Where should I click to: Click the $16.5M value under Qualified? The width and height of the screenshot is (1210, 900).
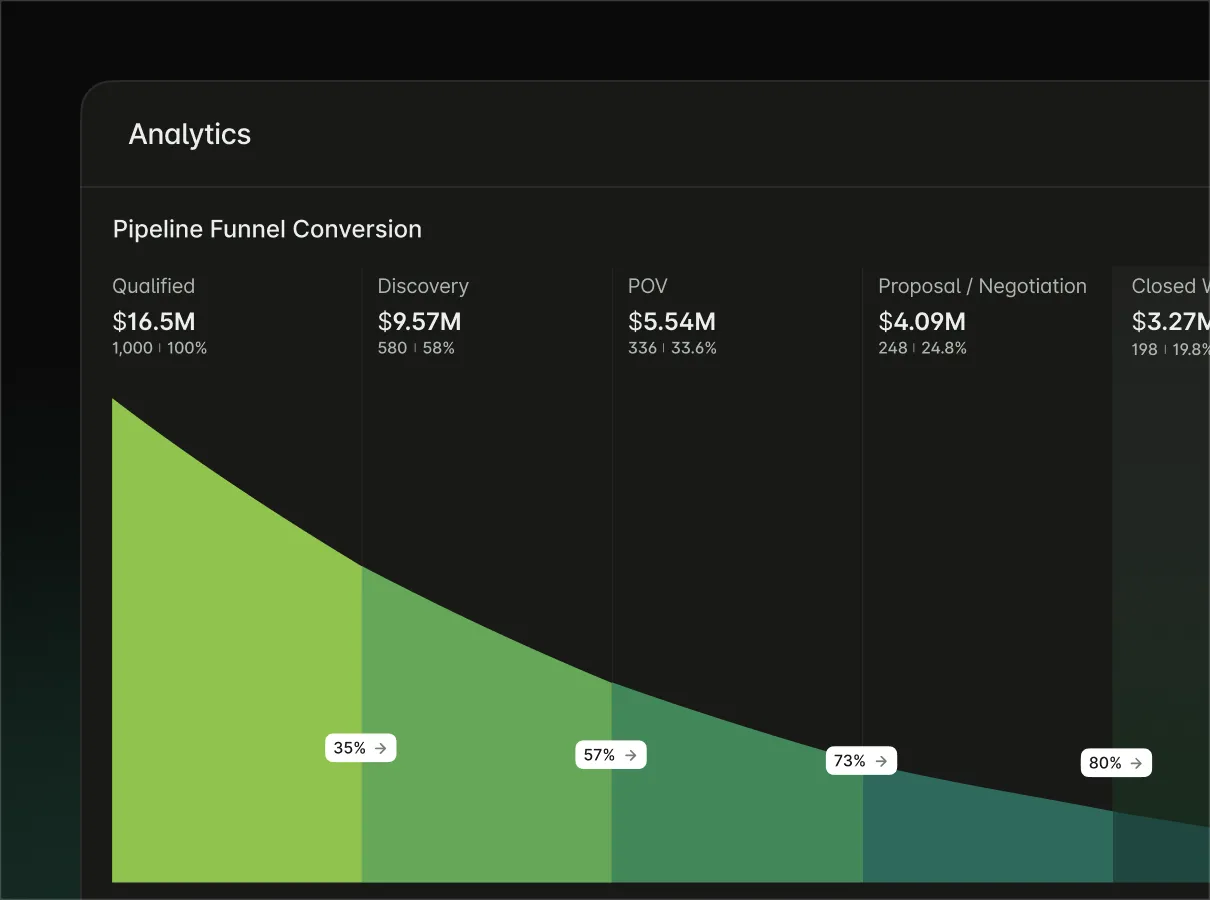pos(154,321)
